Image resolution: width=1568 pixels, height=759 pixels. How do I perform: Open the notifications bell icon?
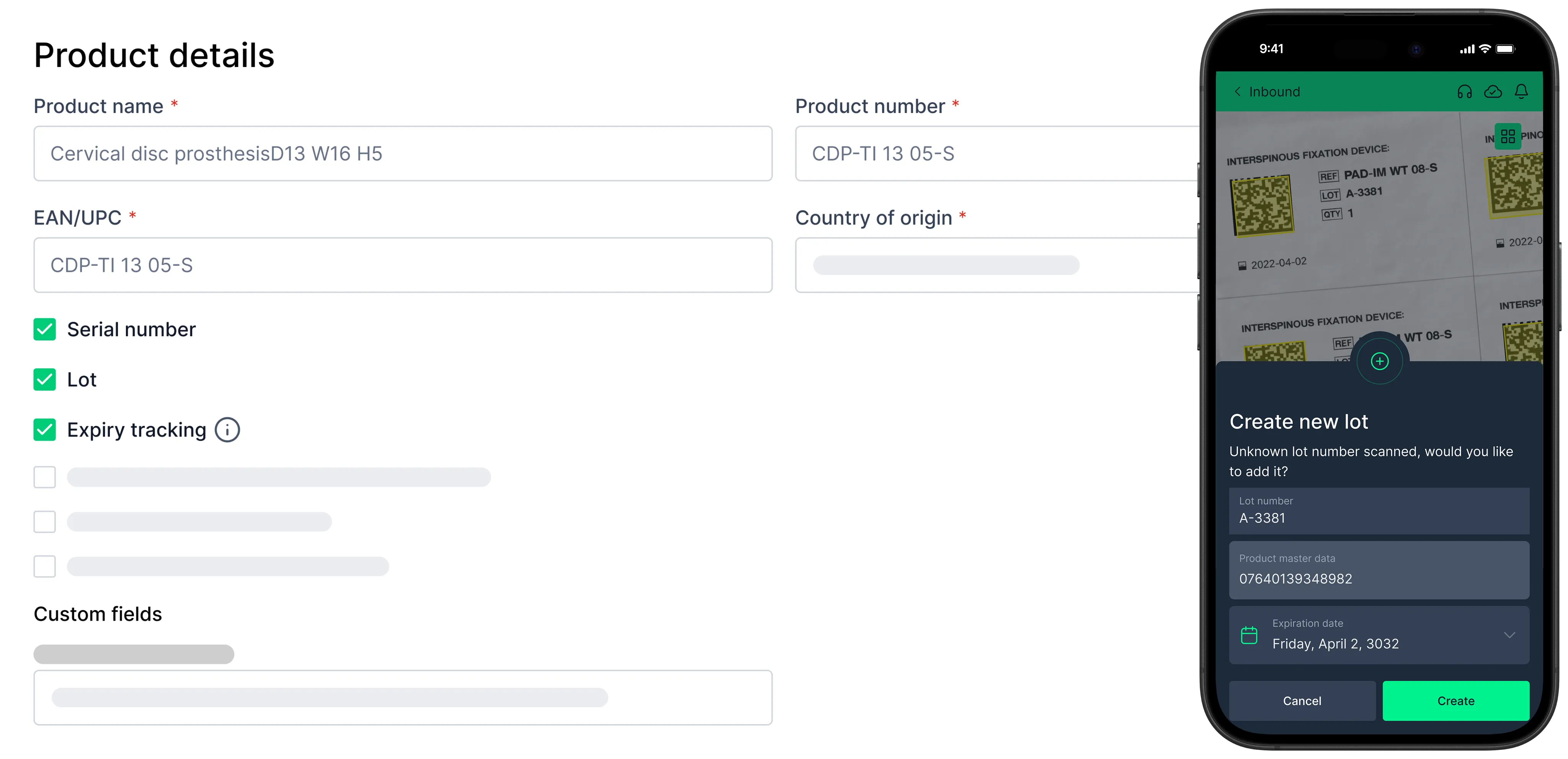click(1522, 92)
